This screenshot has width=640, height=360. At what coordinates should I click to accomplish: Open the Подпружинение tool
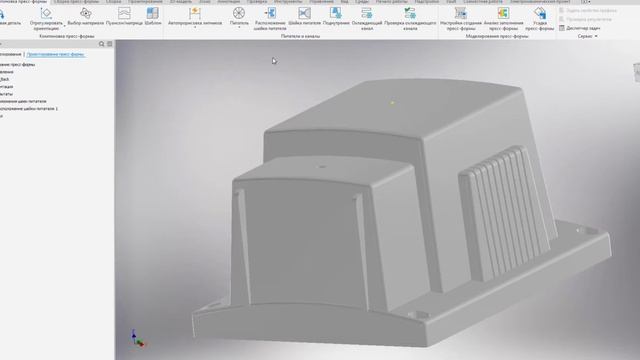pos(336,16)
